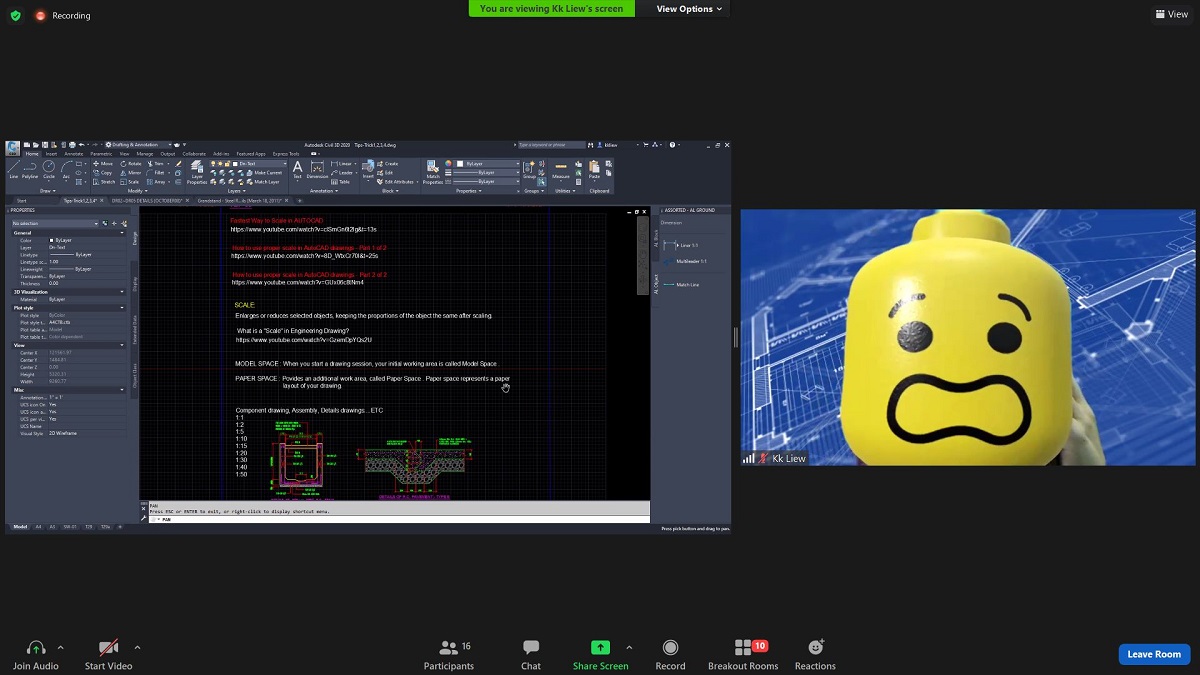1200x675 pixels.
Task: Open the Express Tools ribbon tab
Action: pyautogui.click(x=286, y=154)
